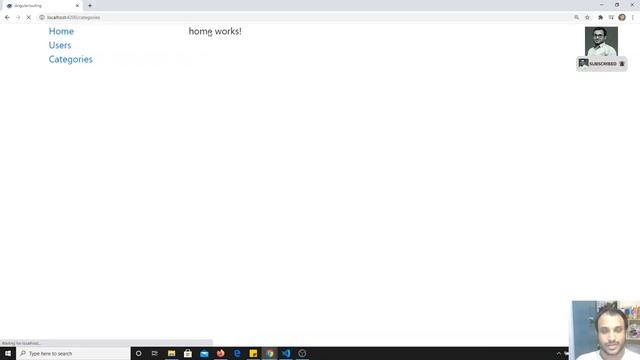Open the media control icon in toolbar
The image size is (640, 360).
611,18
